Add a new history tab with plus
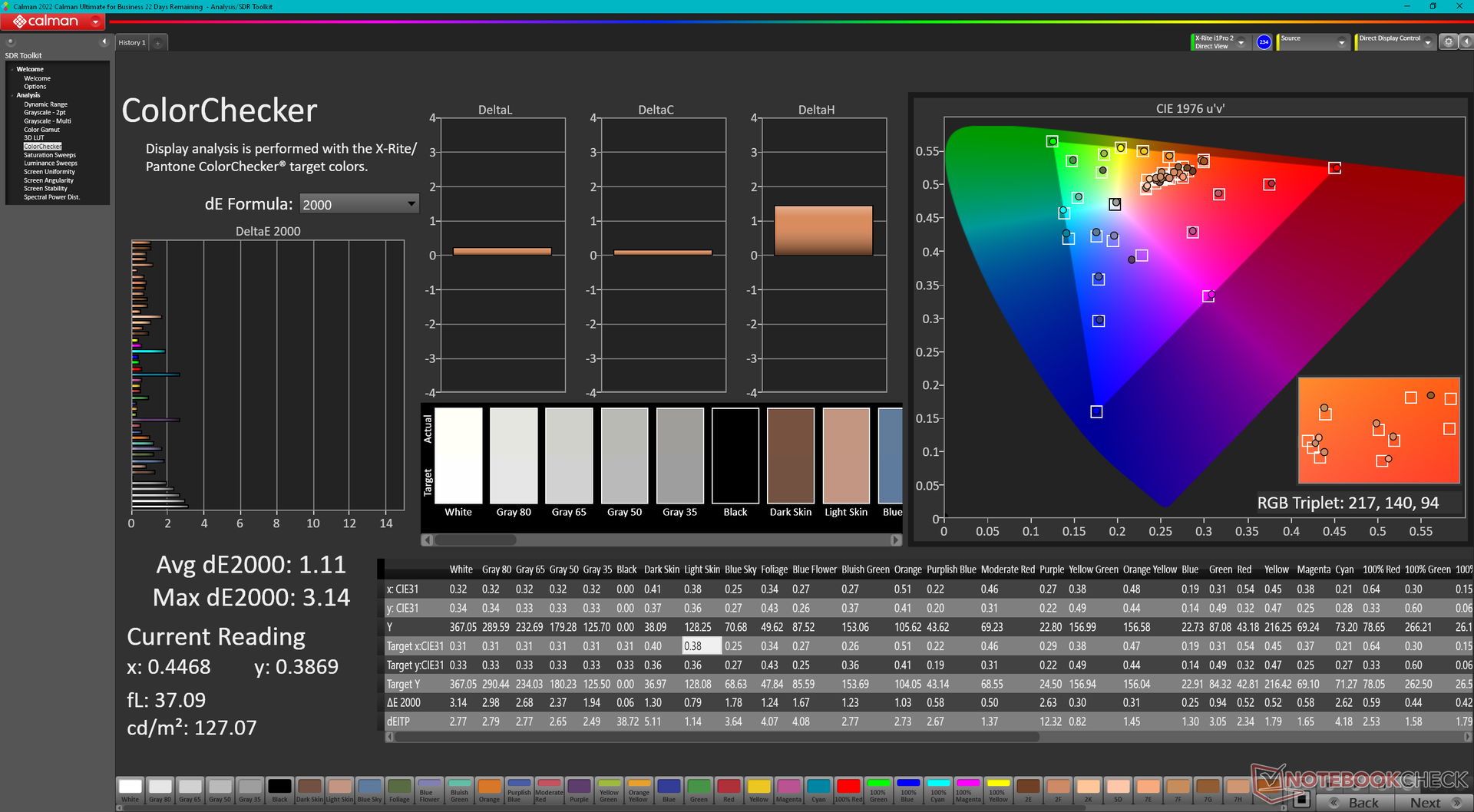1474x812 pixels. (158, 43)
